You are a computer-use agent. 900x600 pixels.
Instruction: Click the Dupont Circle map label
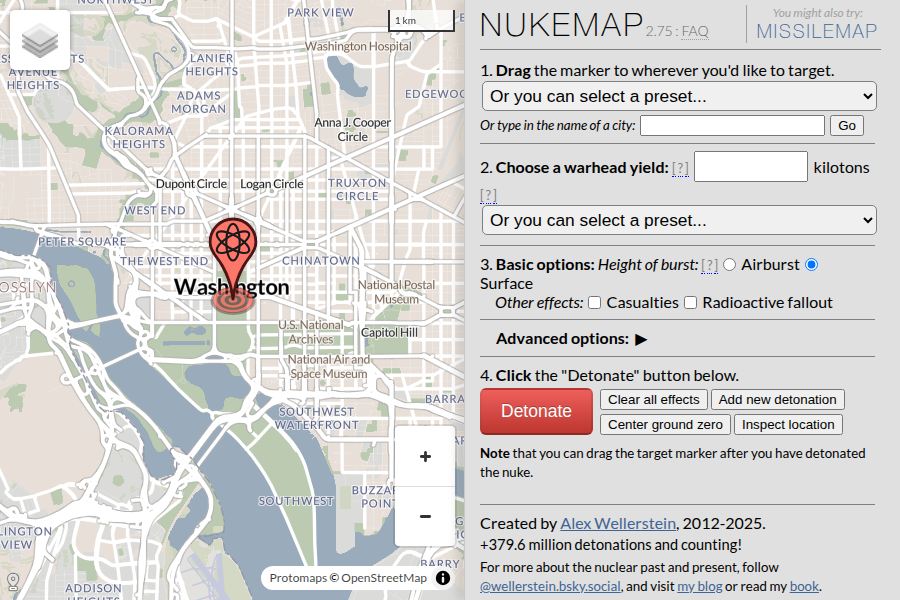click(191, 184)
